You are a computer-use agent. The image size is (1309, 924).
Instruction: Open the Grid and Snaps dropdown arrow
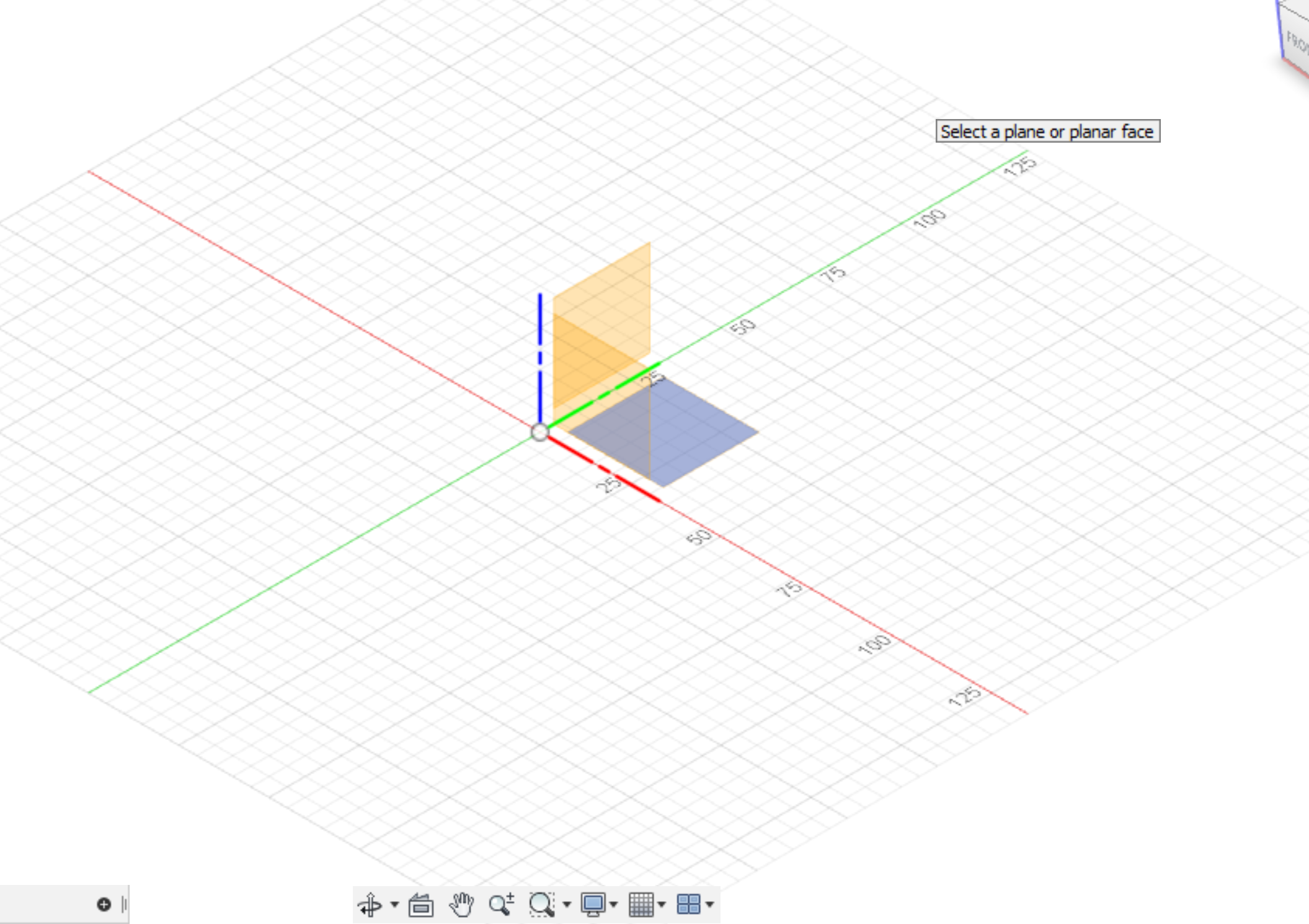click(x=662, y=905)
